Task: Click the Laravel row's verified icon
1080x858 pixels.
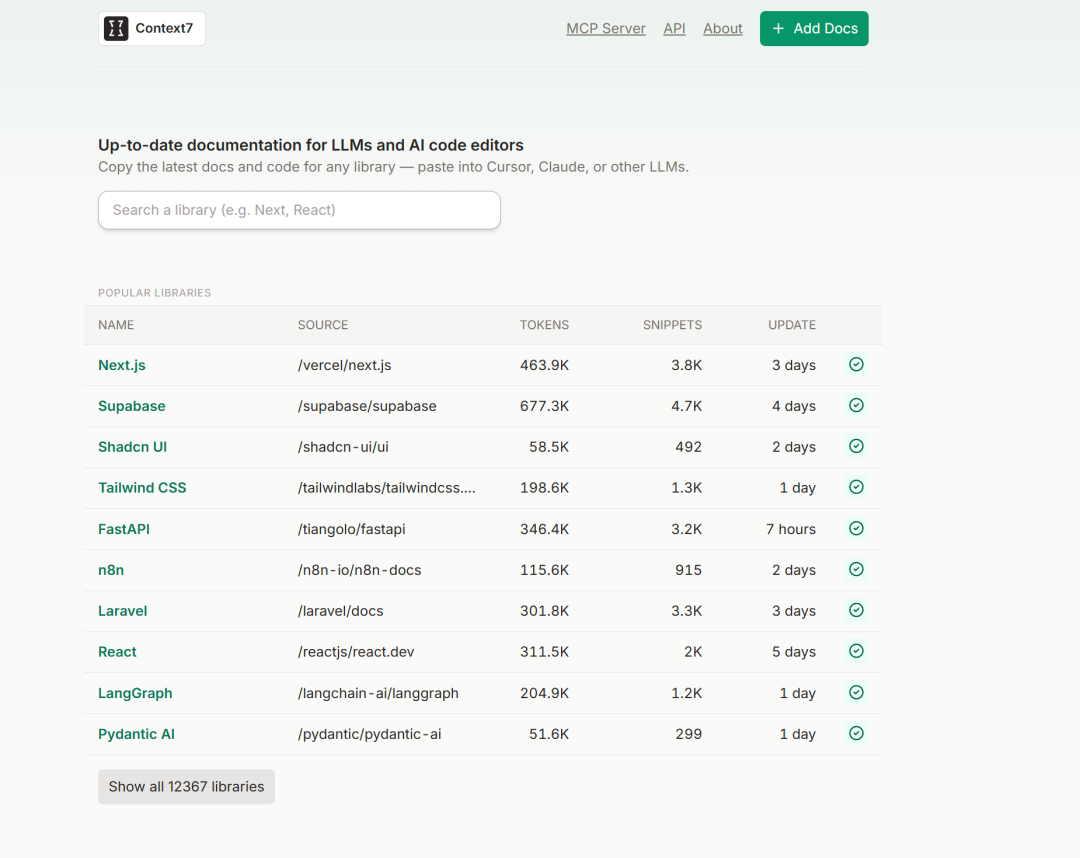Action: click(x=856, y=611)
